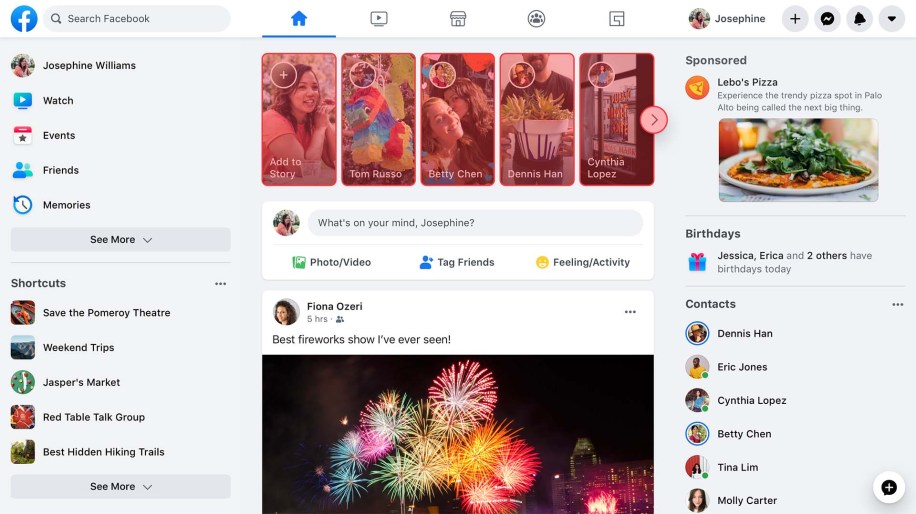Open the account dropdown arrow menu
Viewport: 916px width, 514px height.
coord(891,18)
